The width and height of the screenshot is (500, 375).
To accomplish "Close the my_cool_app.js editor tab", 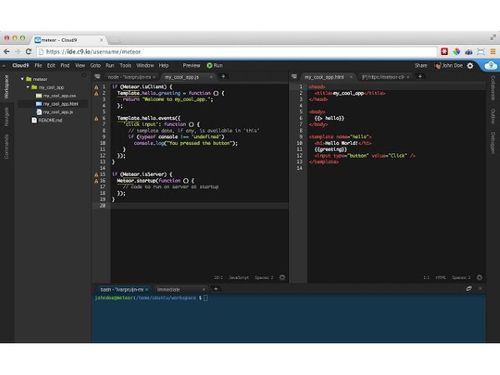I will [211, 77].
